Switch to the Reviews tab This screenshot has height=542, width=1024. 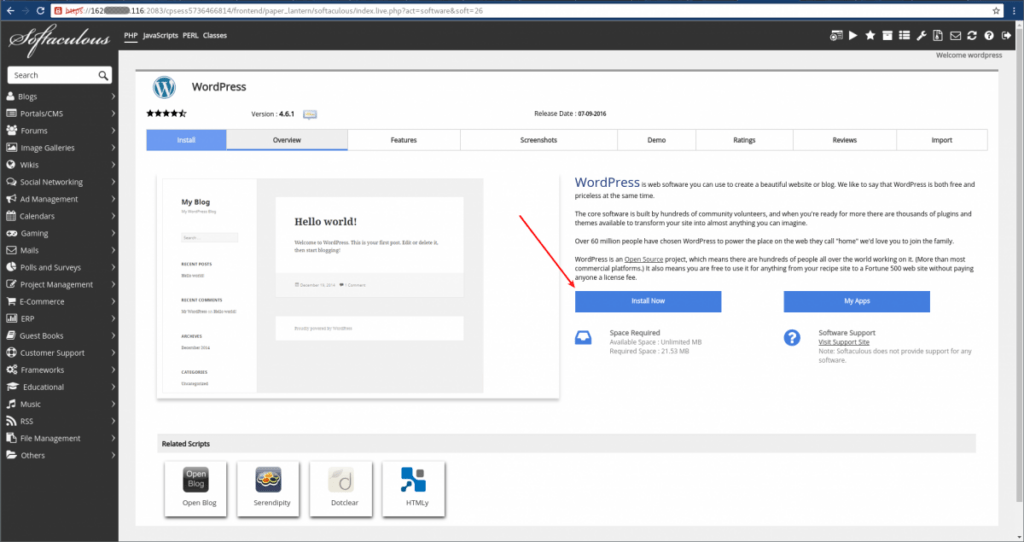pos(844,140)
